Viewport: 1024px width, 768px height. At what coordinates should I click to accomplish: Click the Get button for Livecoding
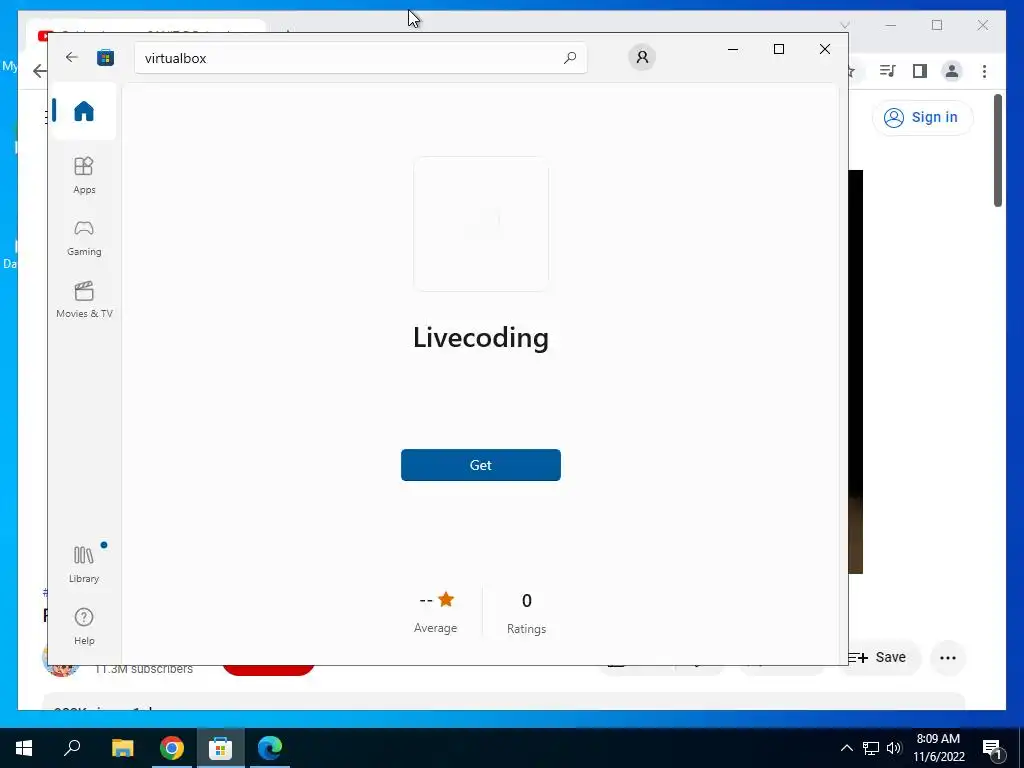(x=481, y=465)
